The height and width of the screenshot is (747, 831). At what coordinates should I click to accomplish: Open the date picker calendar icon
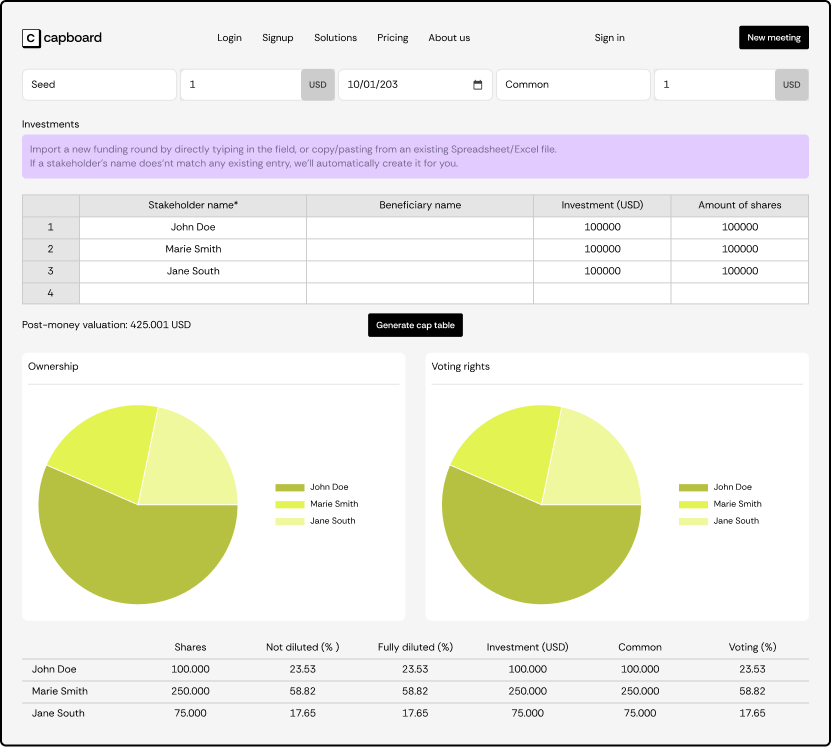478,85
